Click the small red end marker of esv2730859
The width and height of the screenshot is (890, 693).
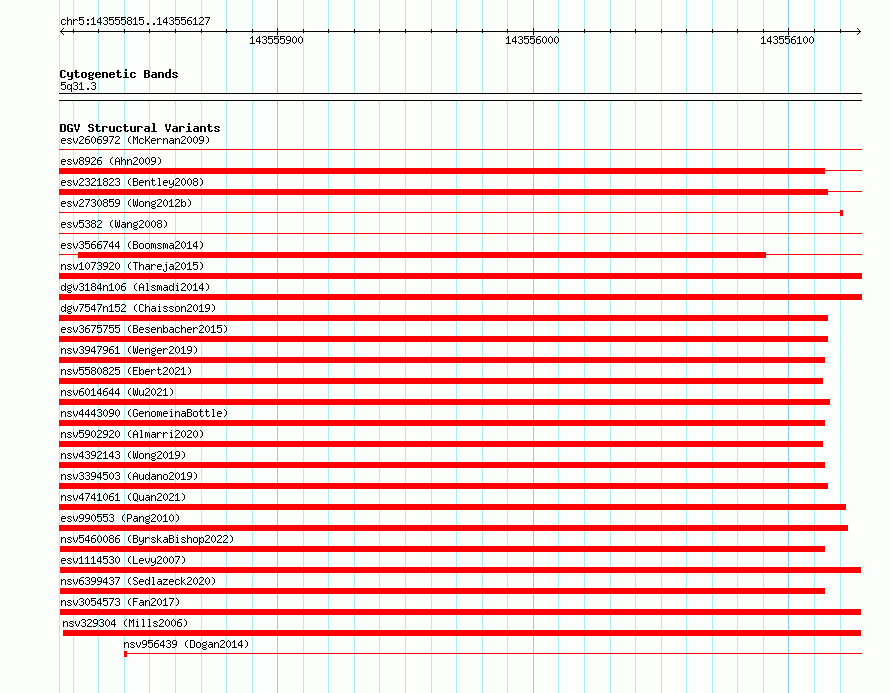coord(841,213)
